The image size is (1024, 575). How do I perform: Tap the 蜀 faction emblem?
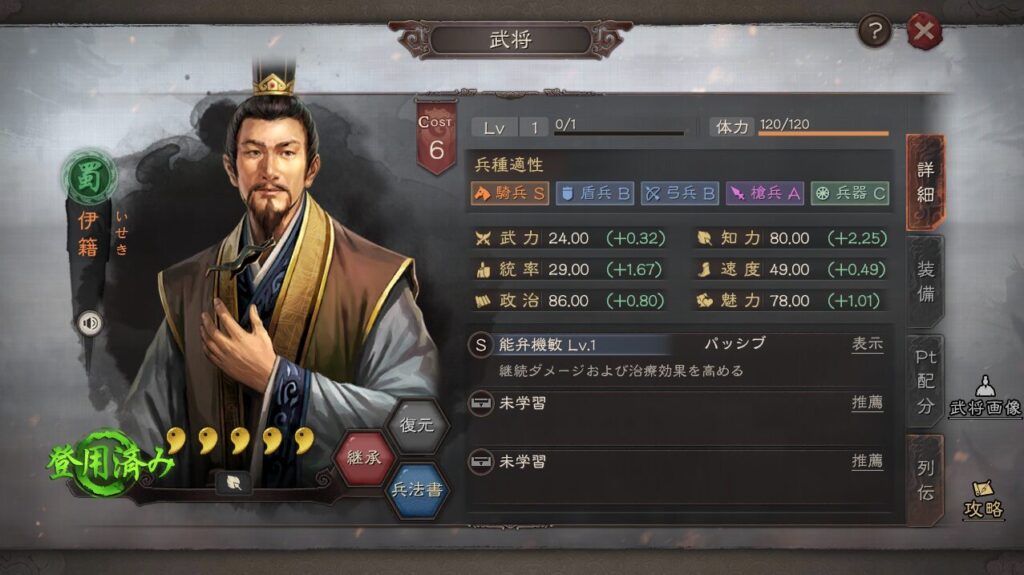89,176
